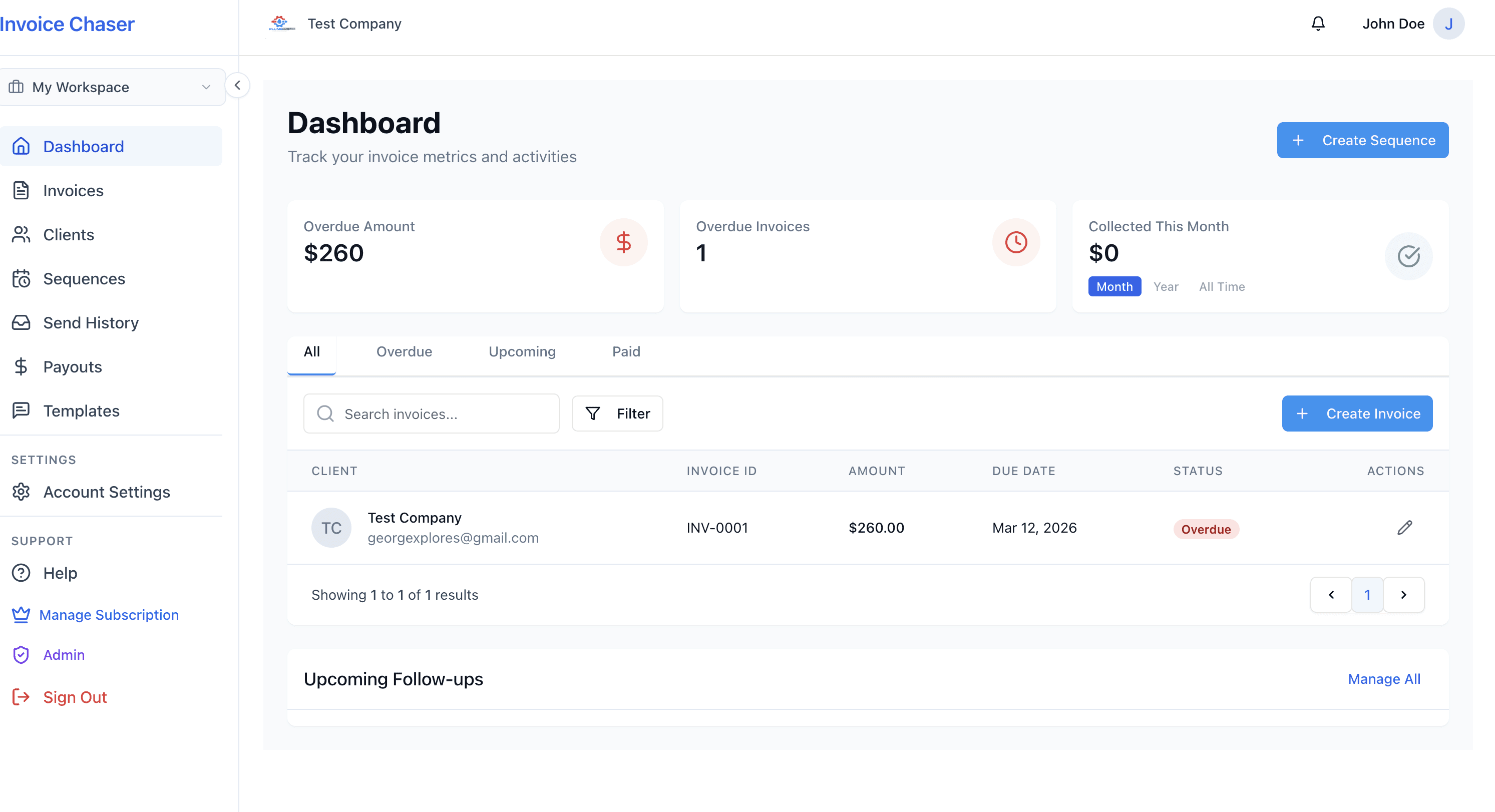Viewport: 1495px width, 812px height.
Task: Click the Create Sequence button
Action: pos(1362,141)
